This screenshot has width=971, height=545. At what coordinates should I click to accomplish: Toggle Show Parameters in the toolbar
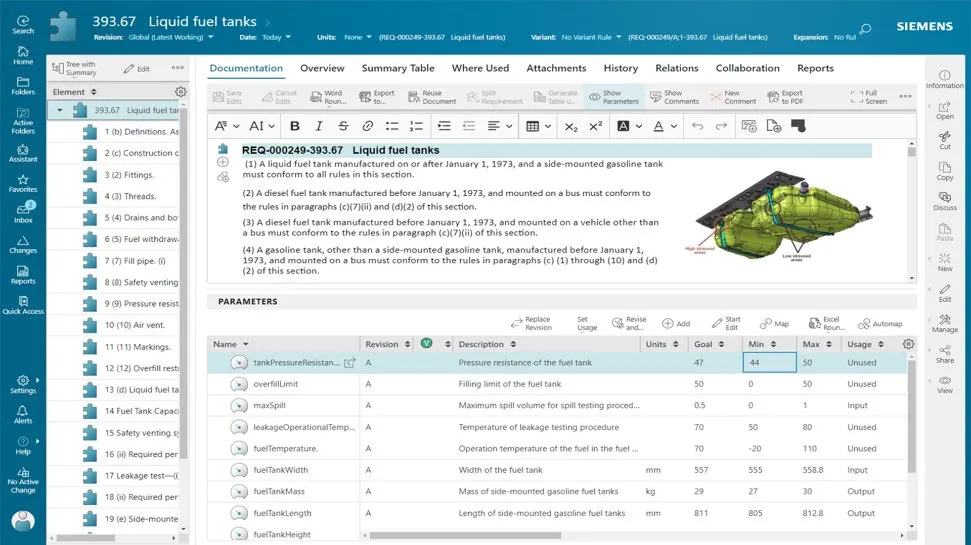point(613,97)
